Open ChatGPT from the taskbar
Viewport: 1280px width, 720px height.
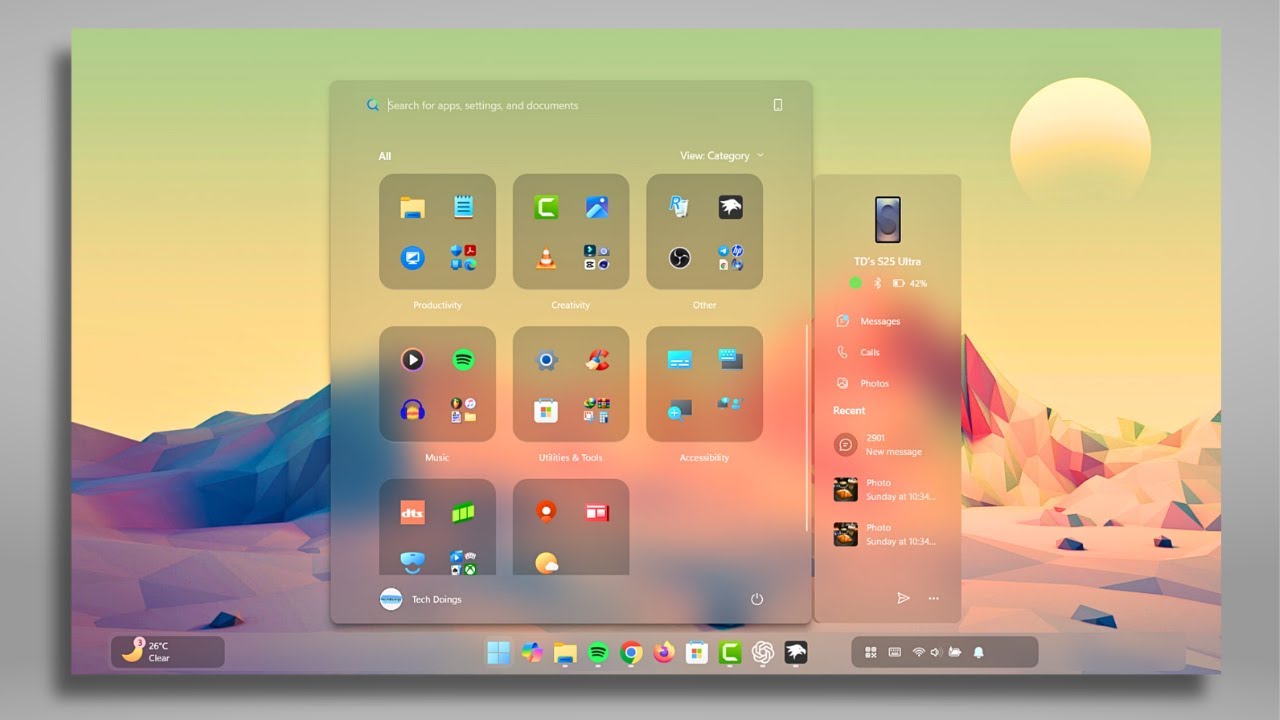[x=763, y=653]
